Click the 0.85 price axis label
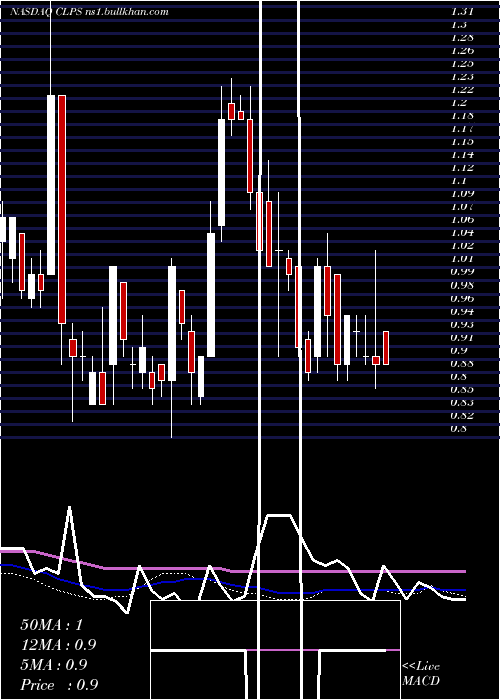Viewport: 500px width, 700px height. (462, 389)
